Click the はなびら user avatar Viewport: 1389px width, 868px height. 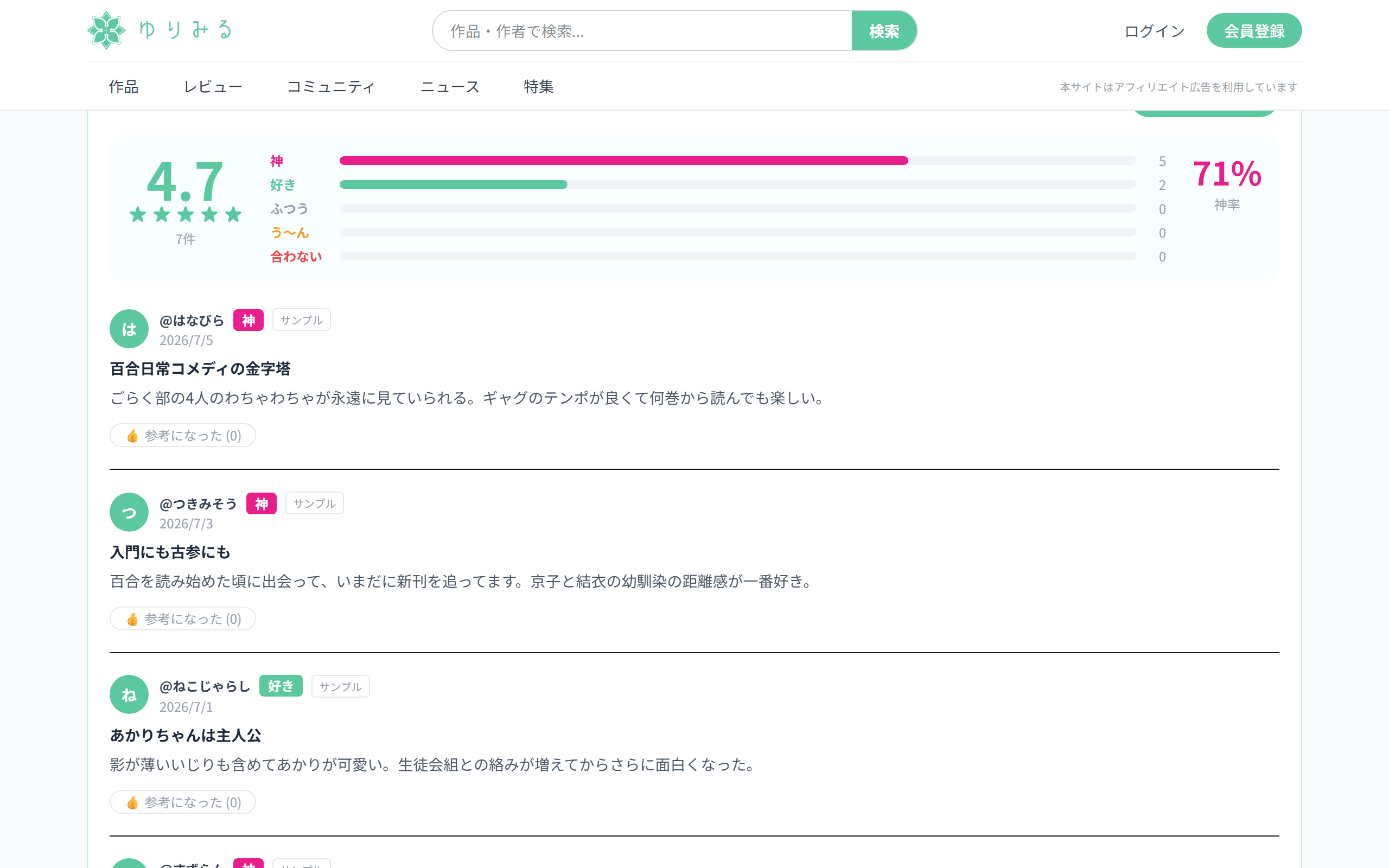[129, 329]
